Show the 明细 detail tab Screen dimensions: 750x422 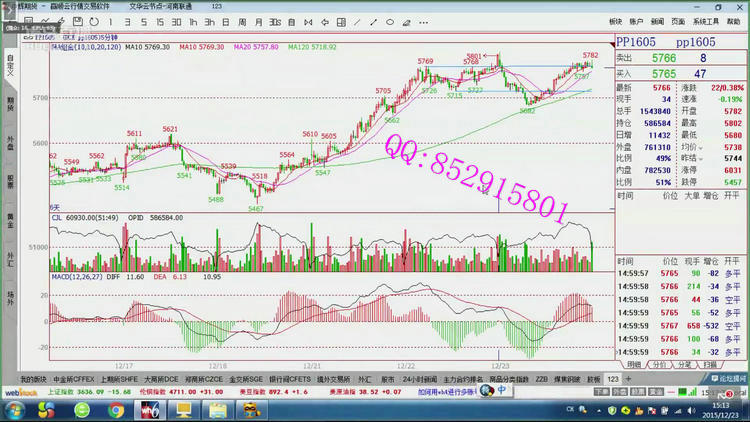tap(634, 365)
